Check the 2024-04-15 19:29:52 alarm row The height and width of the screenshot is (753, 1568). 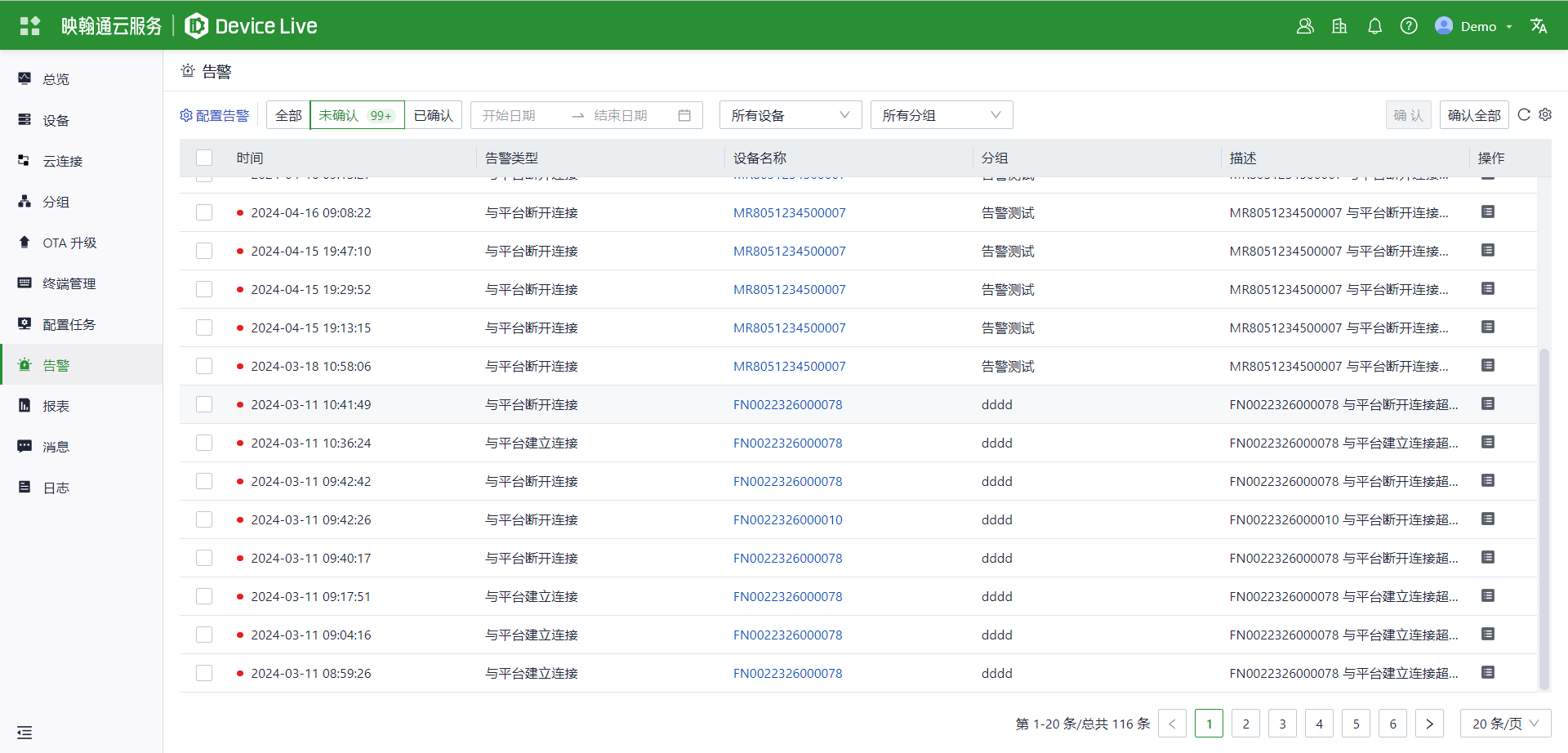point(204,289)
